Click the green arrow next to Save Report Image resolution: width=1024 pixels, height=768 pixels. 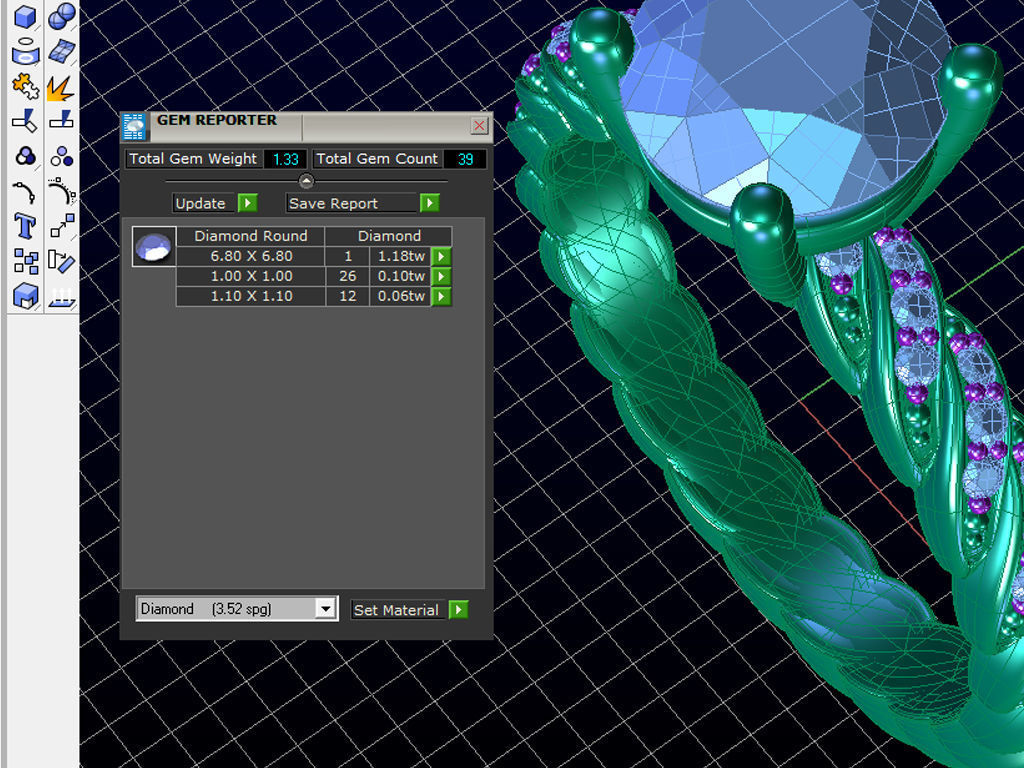(x=429, y=203)
